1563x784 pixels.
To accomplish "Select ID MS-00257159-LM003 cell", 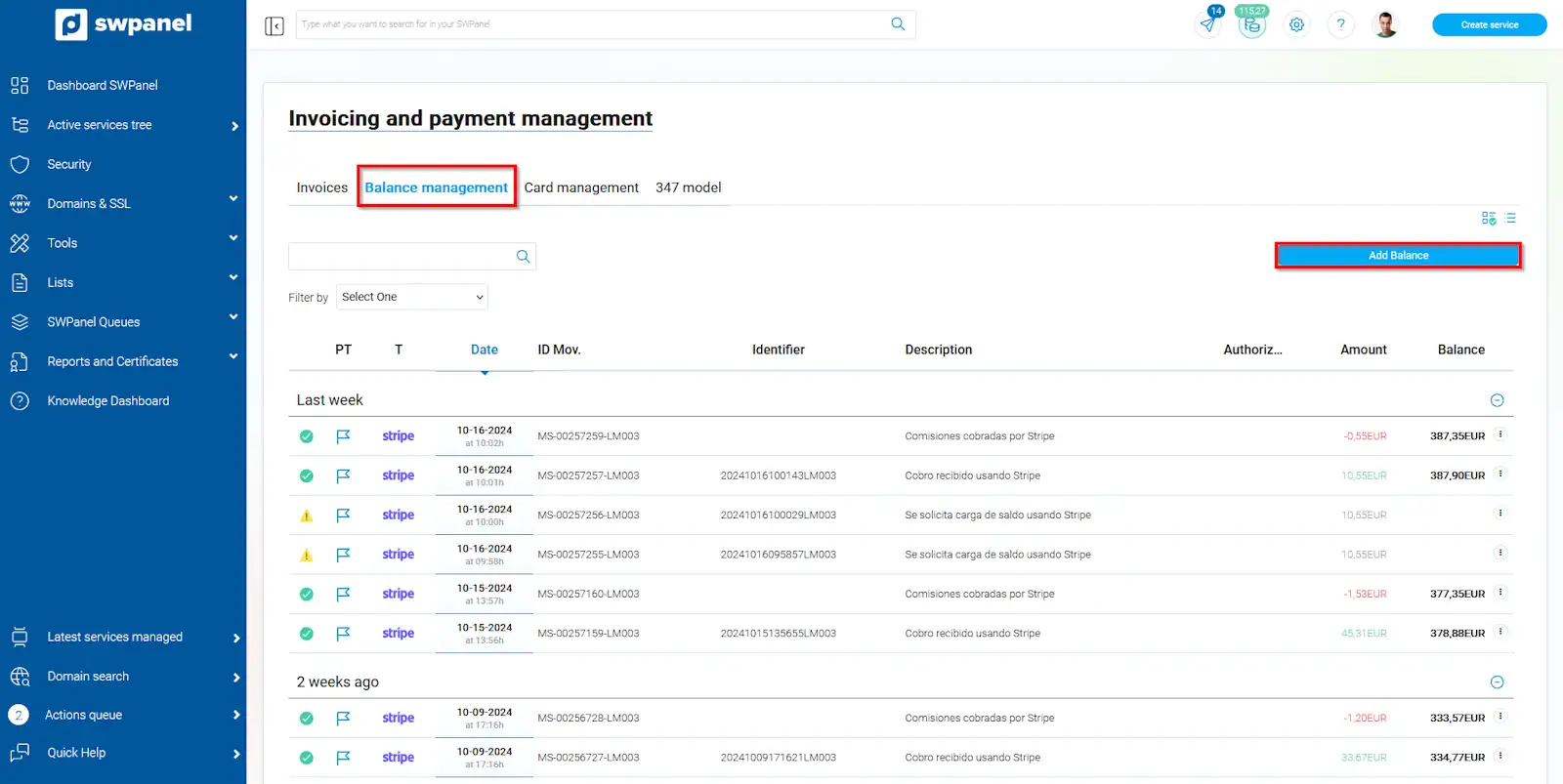I will 588,634.
